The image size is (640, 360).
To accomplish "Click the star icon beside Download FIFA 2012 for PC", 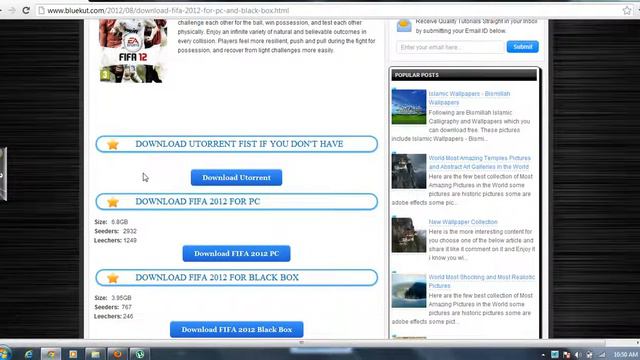I will point(113,202).
